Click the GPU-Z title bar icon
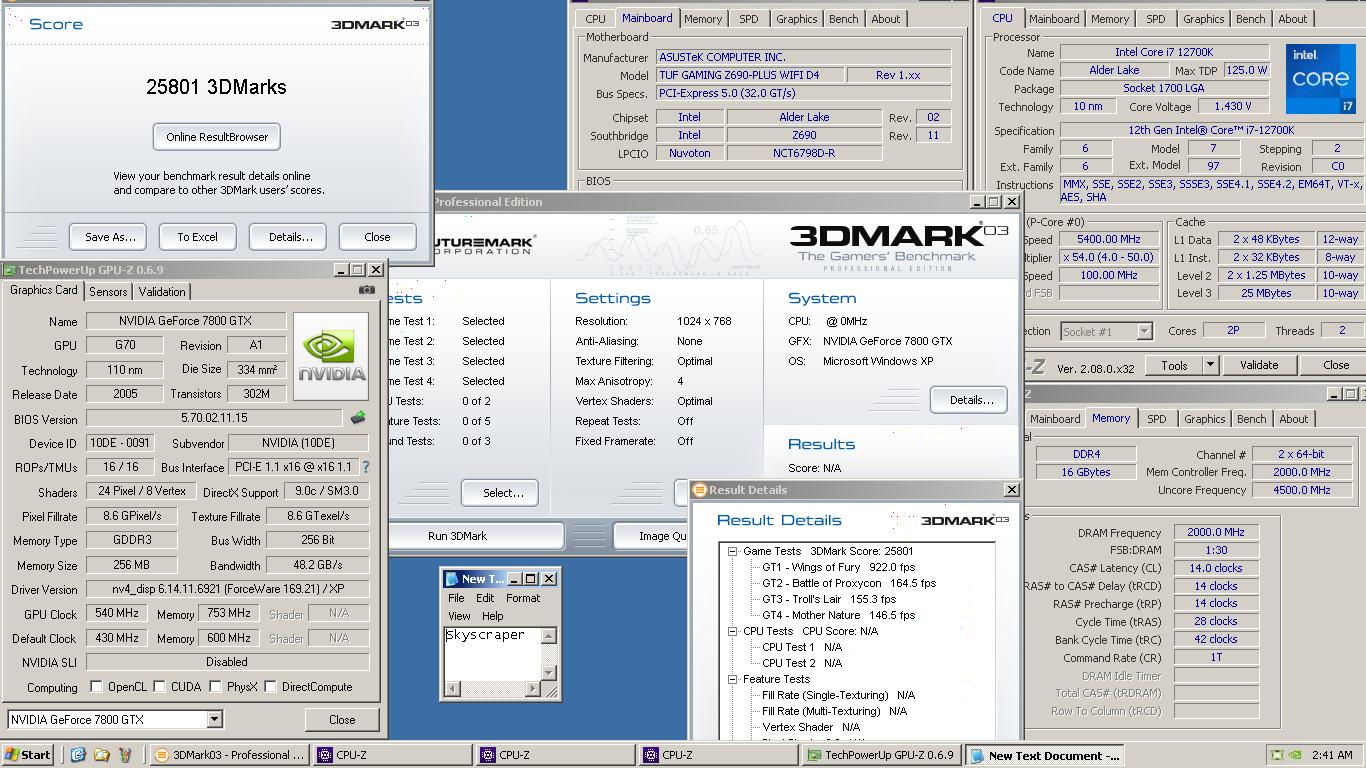 tap(9, 270)
